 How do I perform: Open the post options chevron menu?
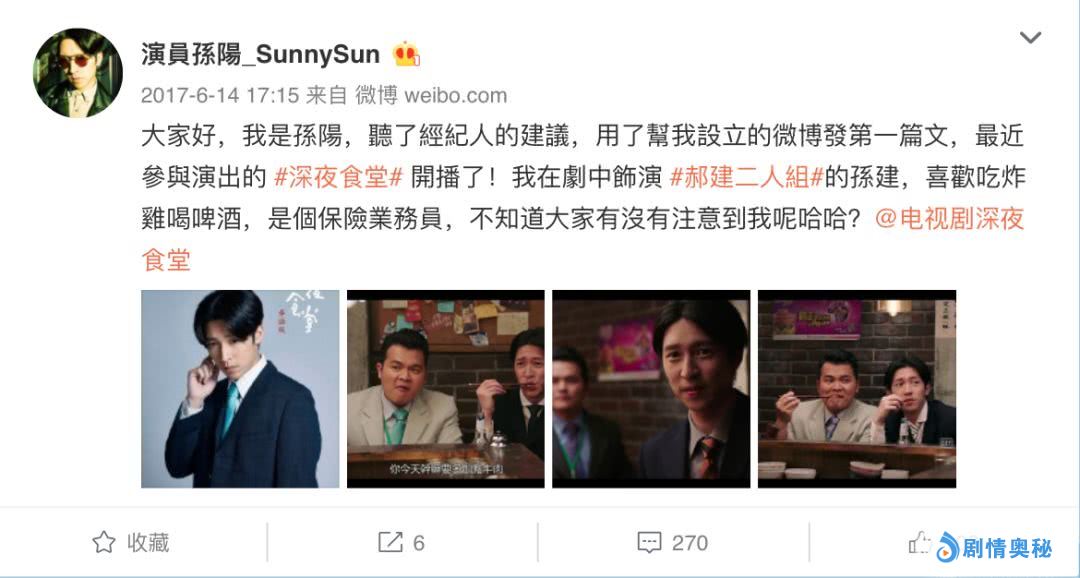click(1030, 38)
